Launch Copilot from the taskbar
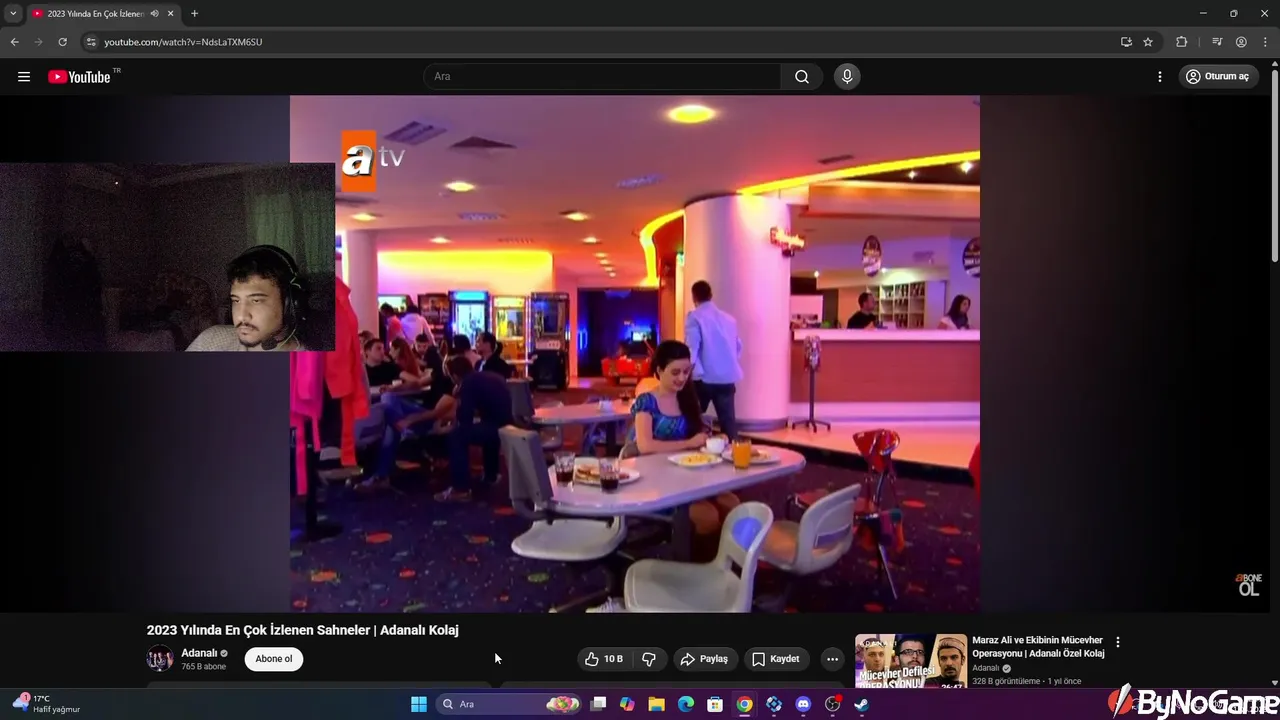This screenshot has width=1280, height=720. 627,704
